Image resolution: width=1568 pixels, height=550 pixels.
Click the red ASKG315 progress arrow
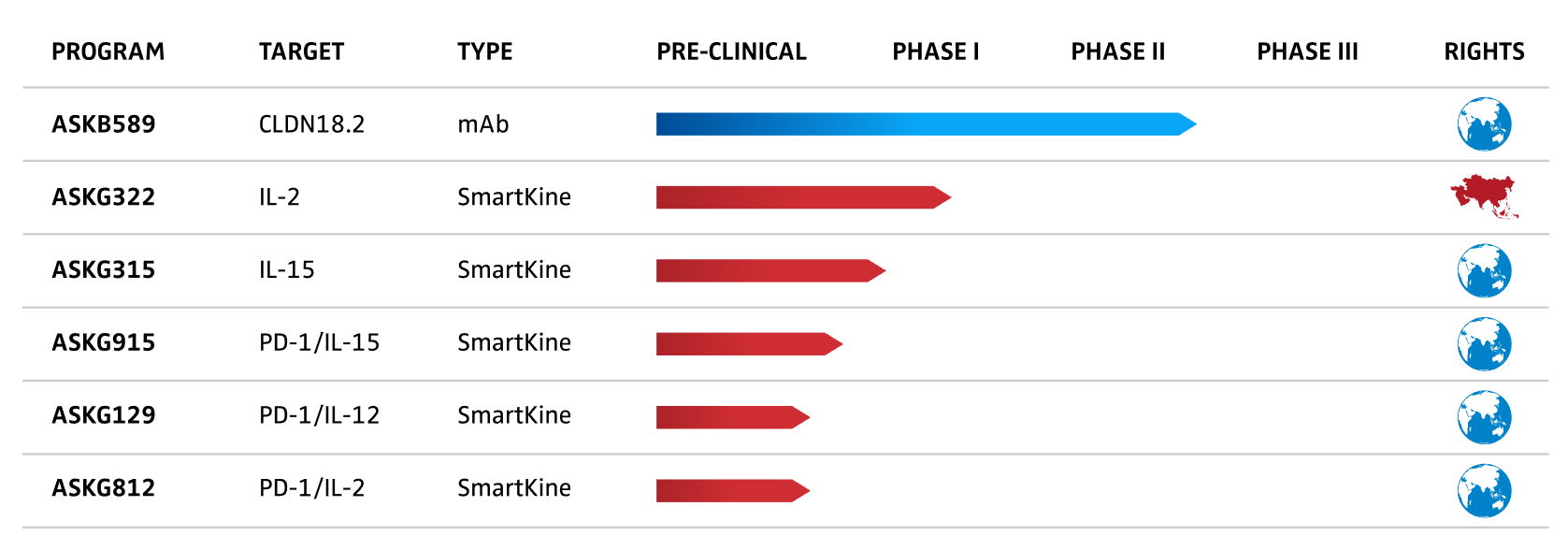pos(770,270)
